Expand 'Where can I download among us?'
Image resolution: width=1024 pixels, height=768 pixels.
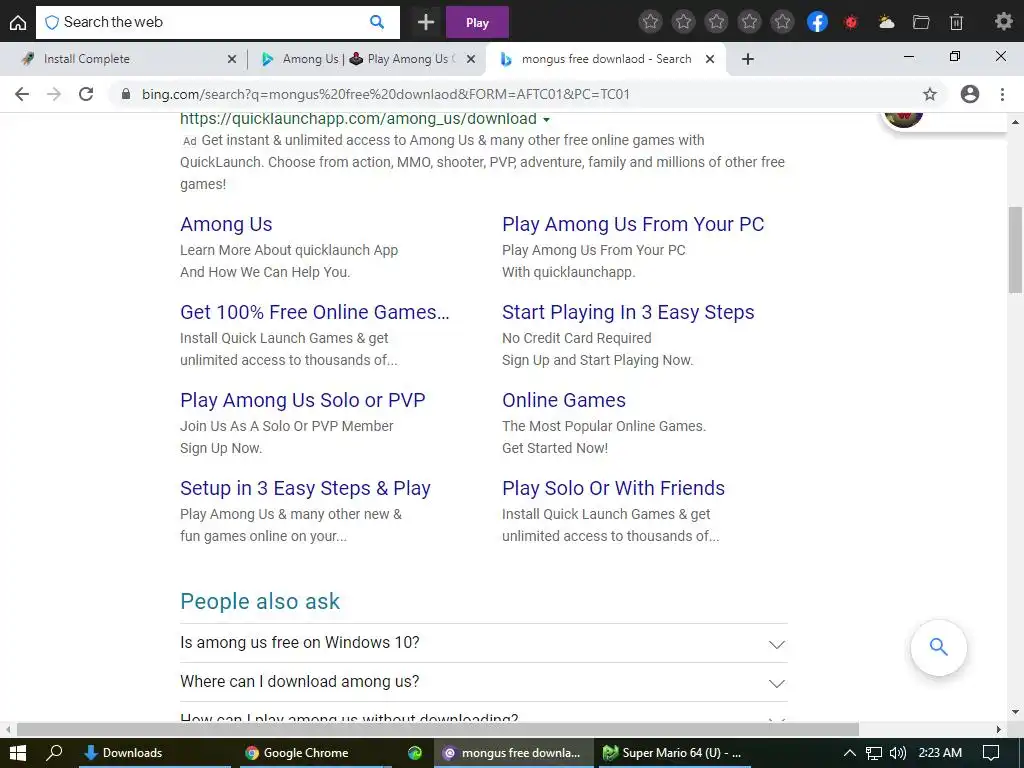coord(483,682)
